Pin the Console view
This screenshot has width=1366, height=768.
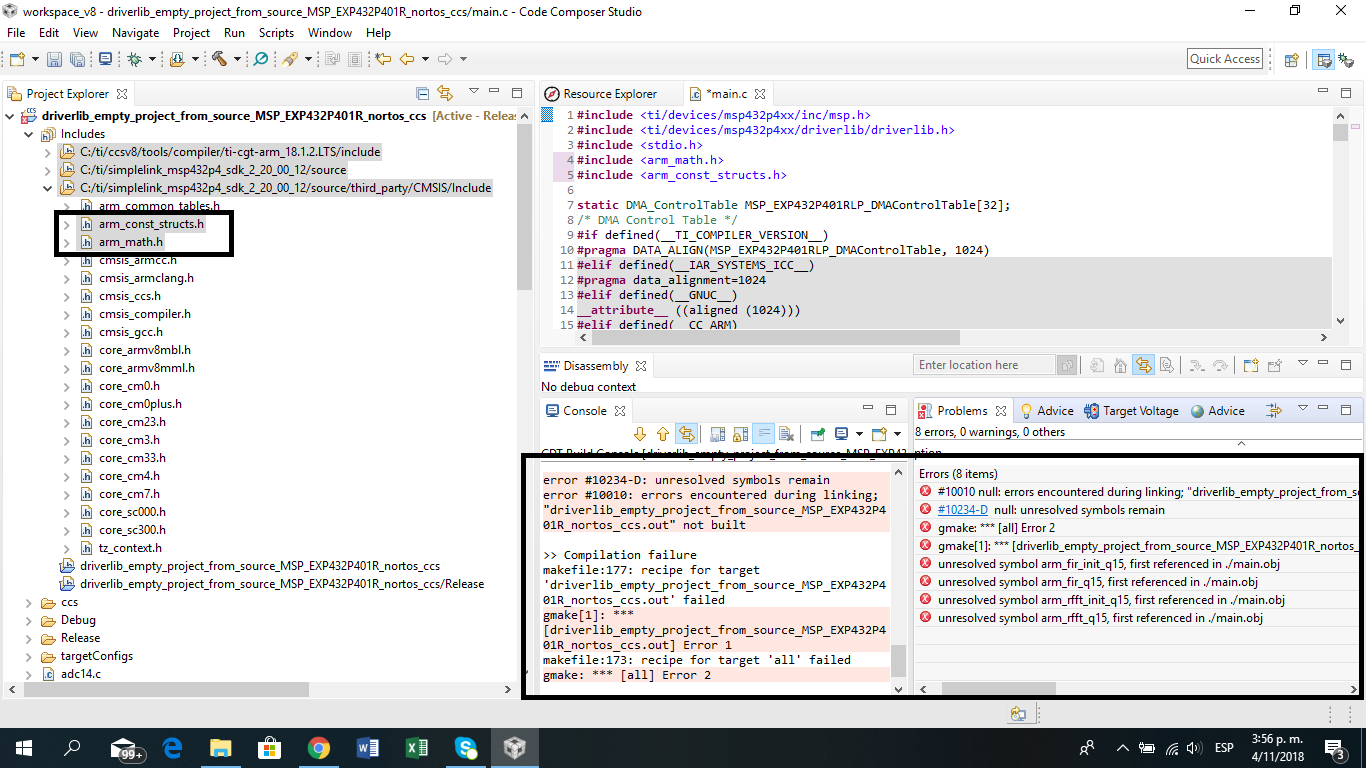point(817,434)
